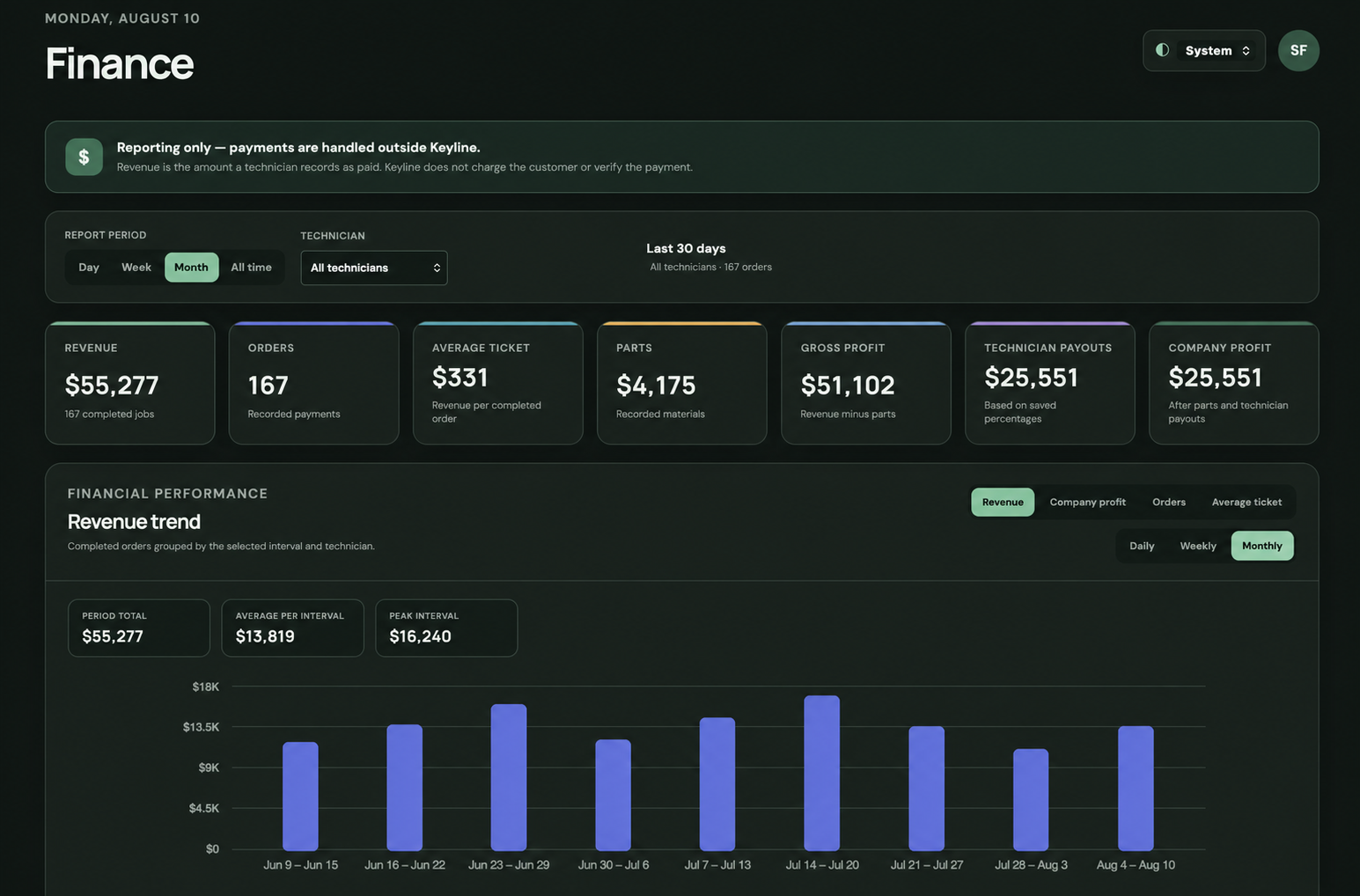The width and height of the screenshot is (1360, 896).
Task: Open the SF user avatar menu
Action: coord(1298,50)
